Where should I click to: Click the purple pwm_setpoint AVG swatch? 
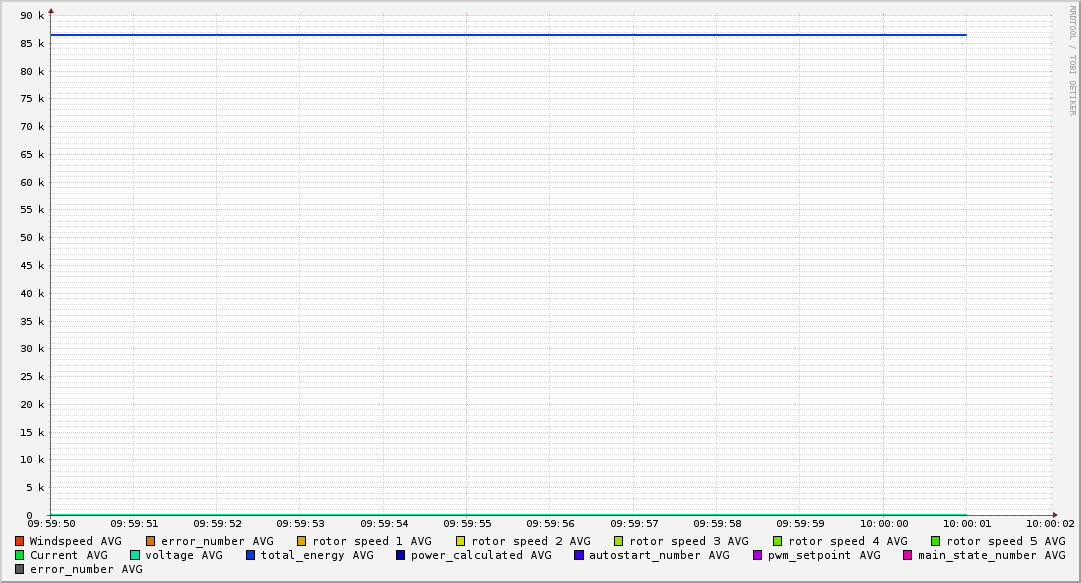[x=758, y=555]
